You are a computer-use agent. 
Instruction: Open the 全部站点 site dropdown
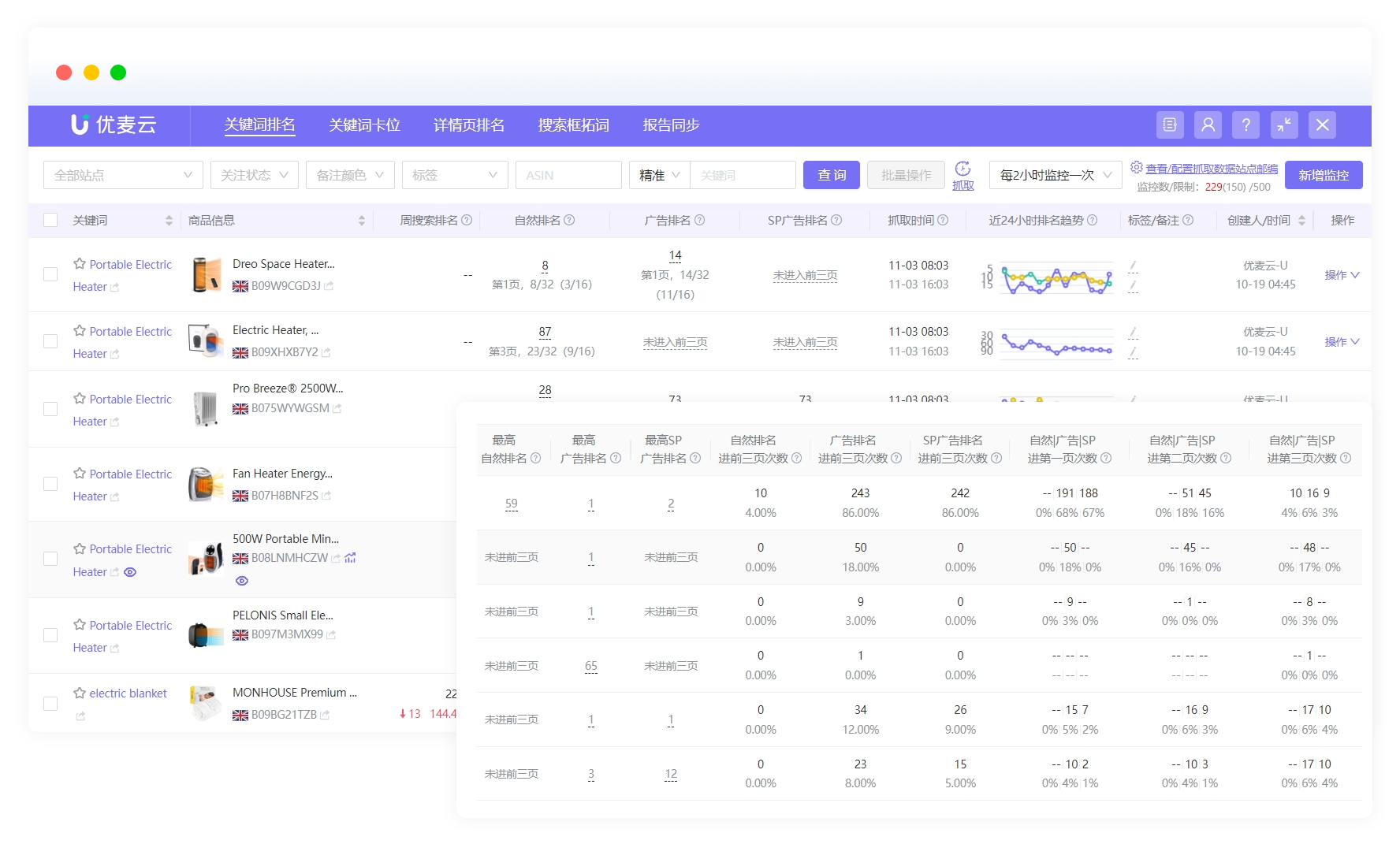(x=123, y=175)
